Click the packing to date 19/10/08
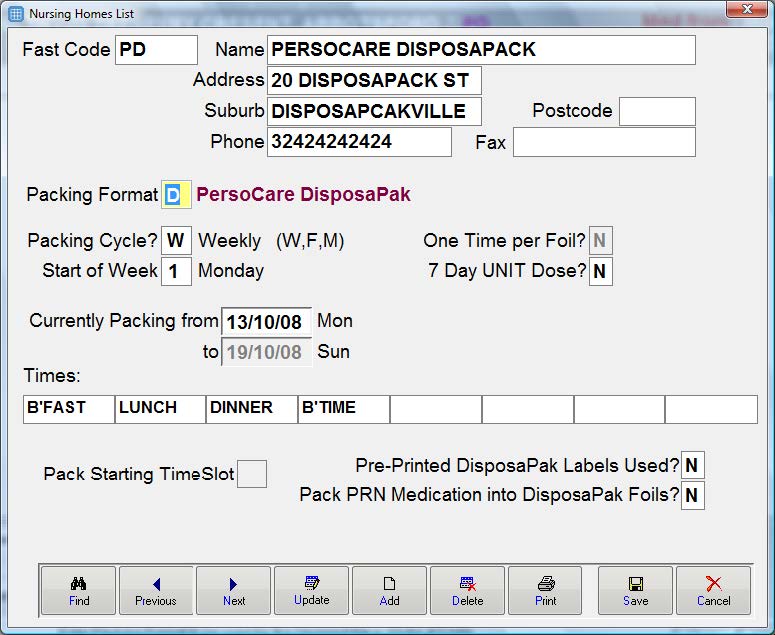Image resolution: width=775 pixels, height=635 pixels. 266,352
